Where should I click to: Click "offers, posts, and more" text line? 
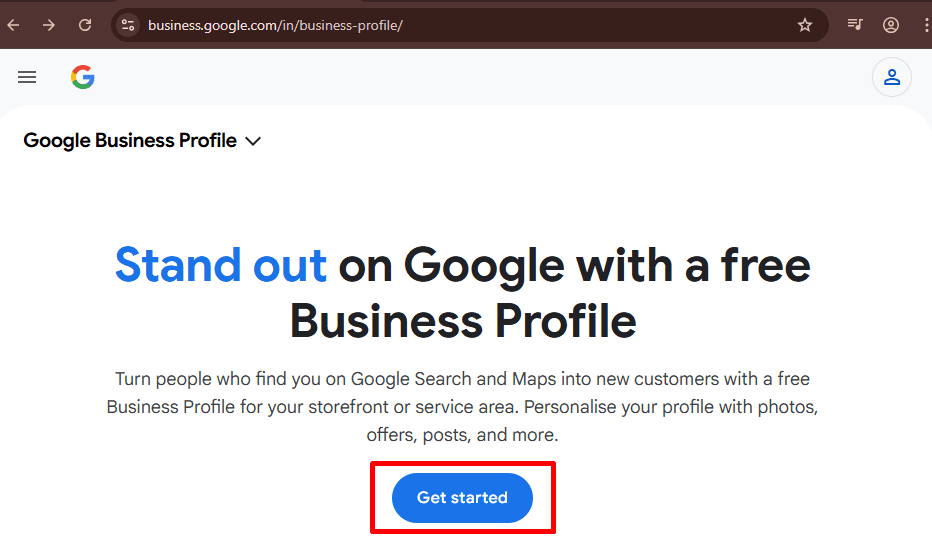462,435
